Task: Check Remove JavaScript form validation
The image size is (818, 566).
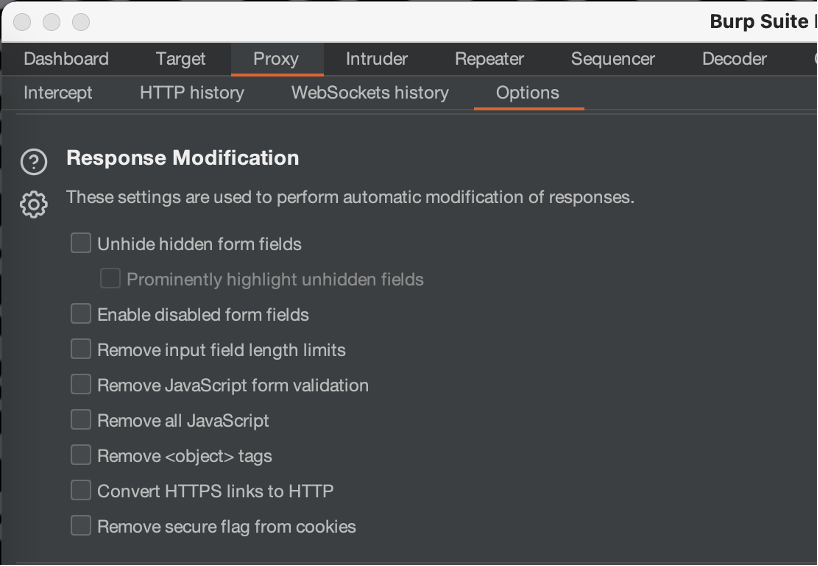Action: (81, 384)
